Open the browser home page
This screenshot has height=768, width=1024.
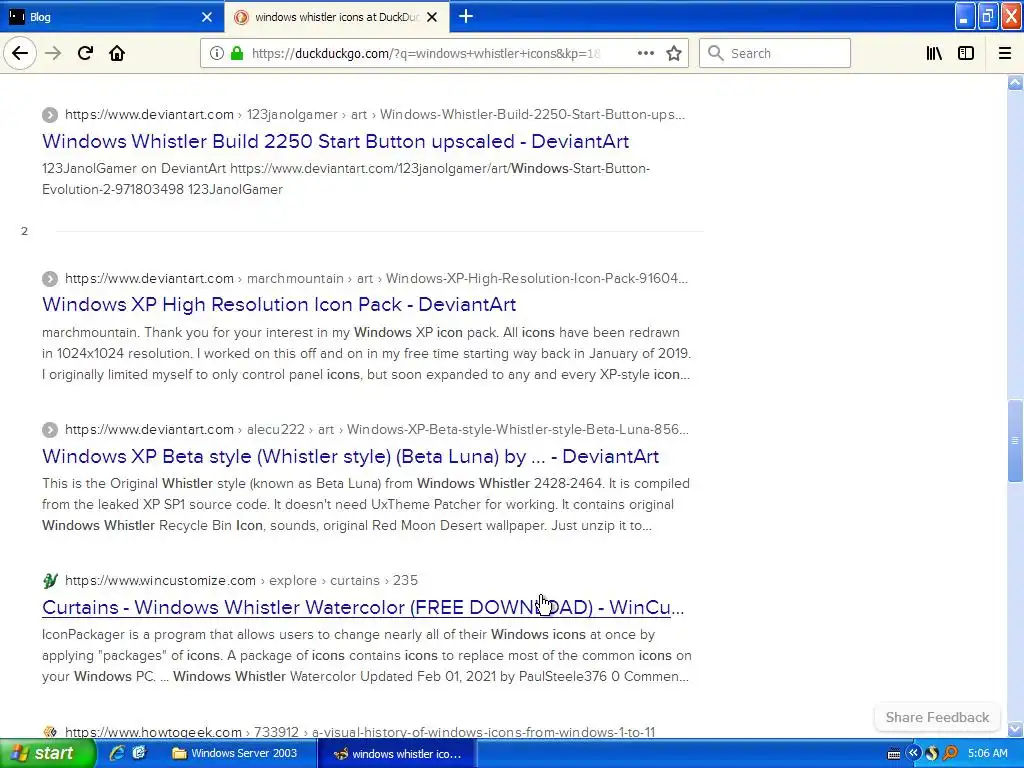(x=117, y=53)
